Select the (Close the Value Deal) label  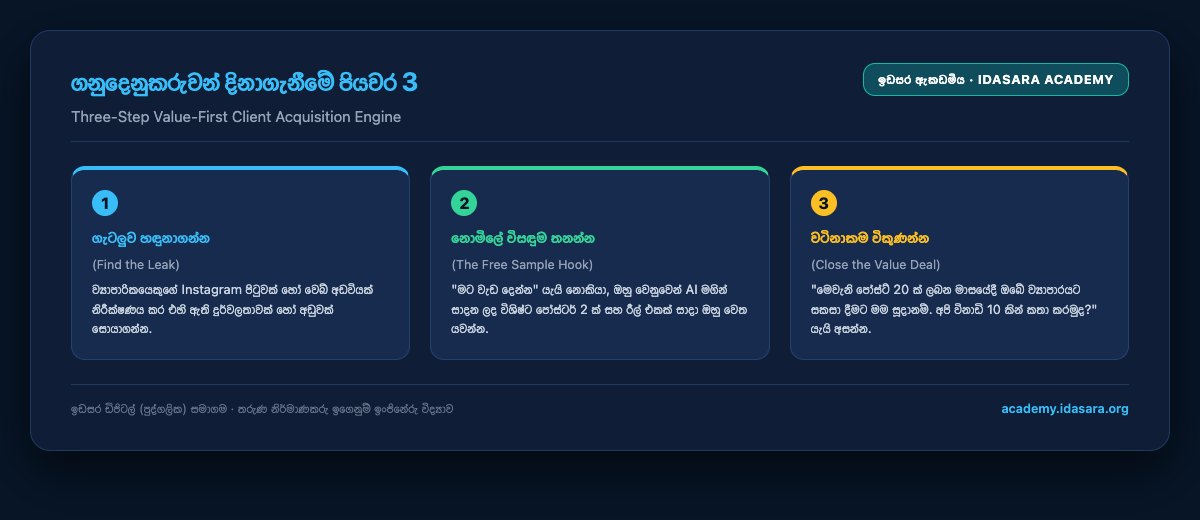click(x=877, y=265)
